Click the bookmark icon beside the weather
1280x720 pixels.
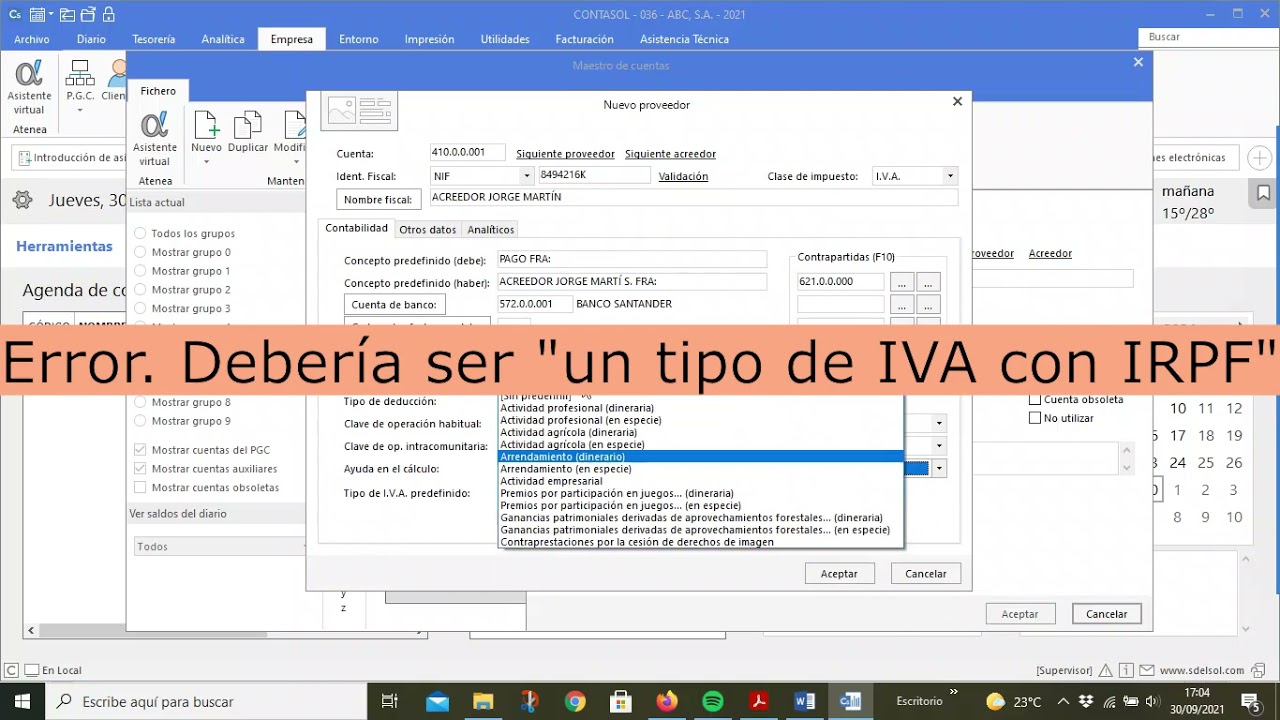click(x=1264, y=193)
